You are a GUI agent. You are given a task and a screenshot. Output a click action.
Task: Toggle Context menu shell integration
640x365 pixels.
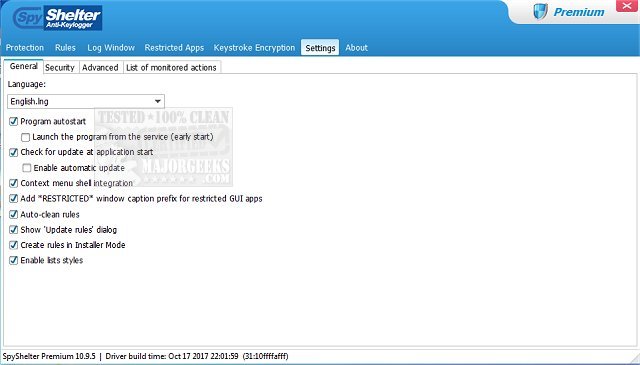click(x=13, y=183)
